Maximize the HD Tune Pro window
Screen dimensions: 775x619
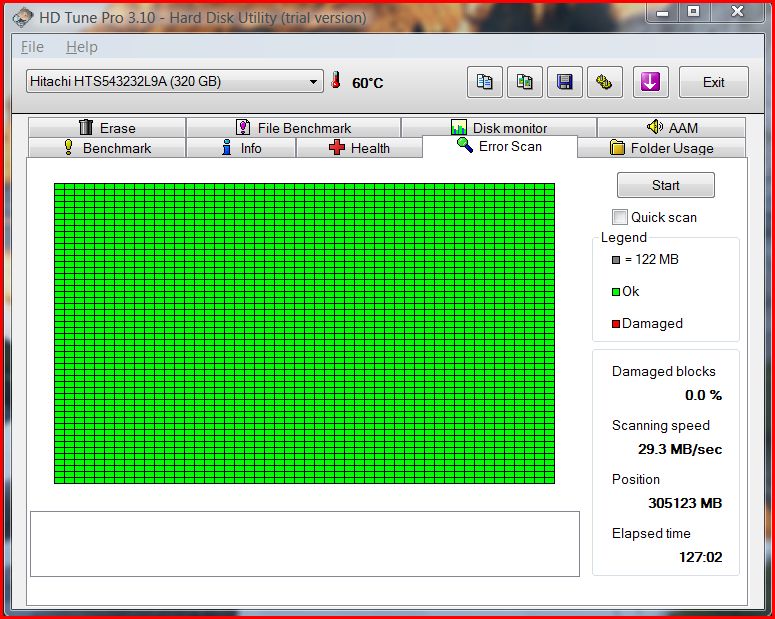(693, 12)
